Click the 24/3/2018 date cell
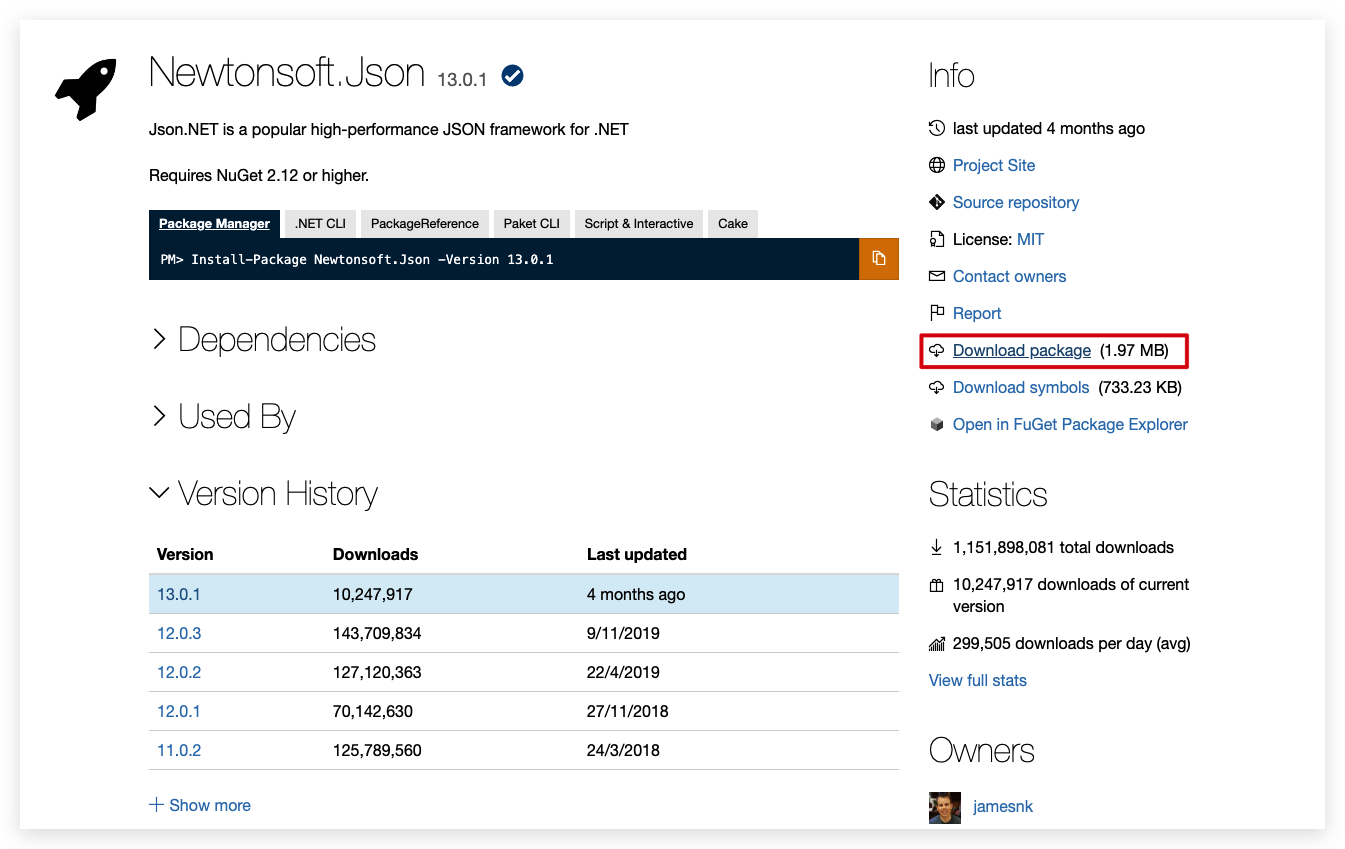Screen dimensions: 1345x849 tap(623, 750)
